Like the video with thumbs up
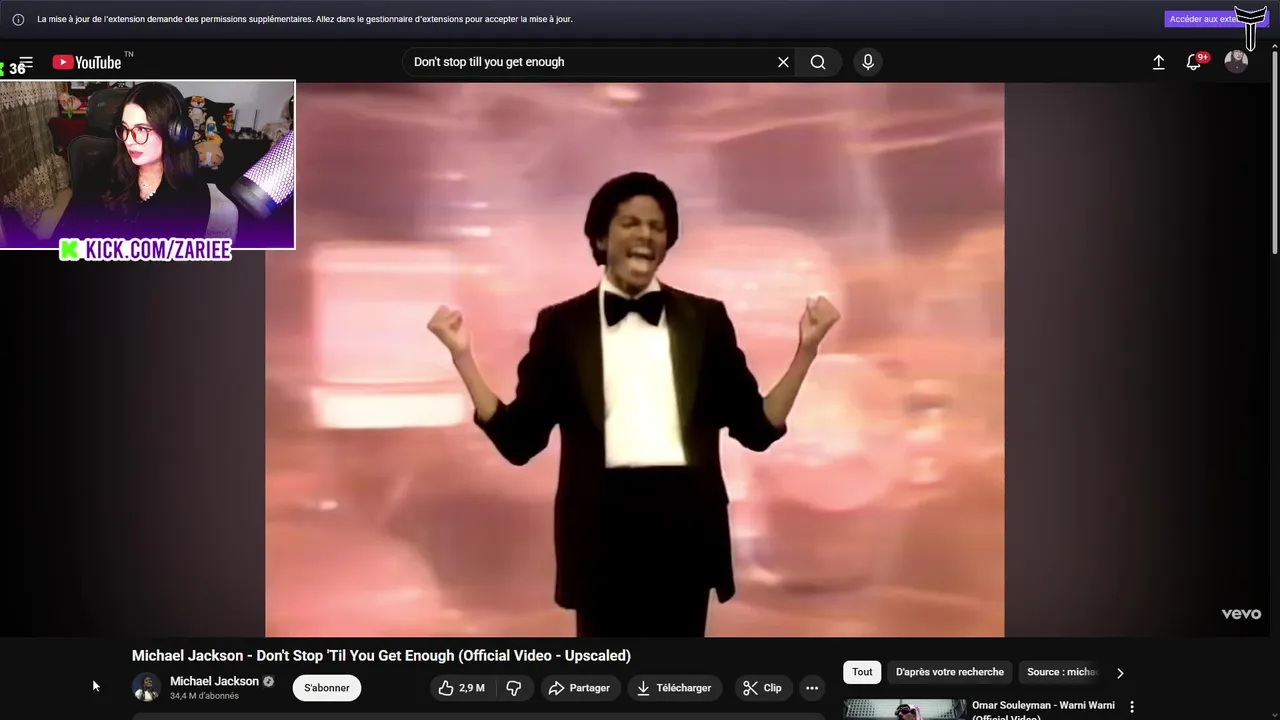 [x=461, y=688]
